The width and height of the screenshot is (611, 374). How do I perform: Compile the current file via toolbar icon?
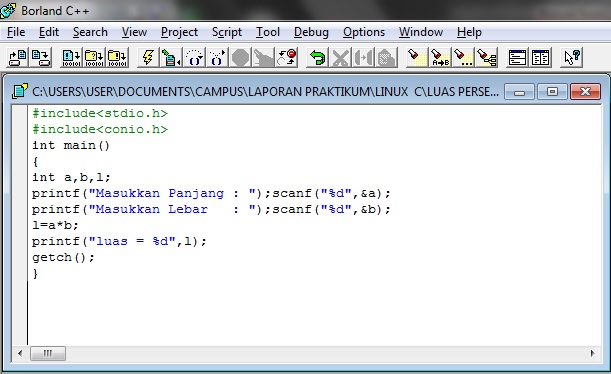pos(72,58)
